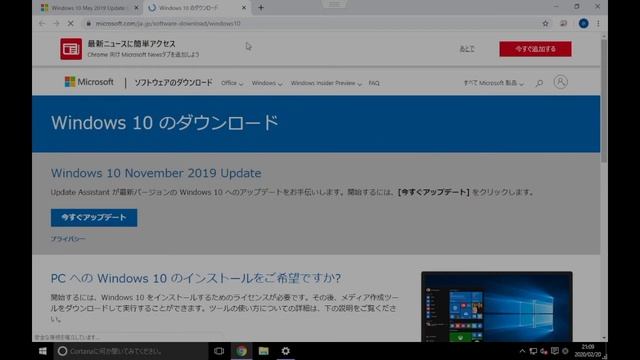Click the red 今すぐ追加する button
640x360 pixels.
(535, 49)
